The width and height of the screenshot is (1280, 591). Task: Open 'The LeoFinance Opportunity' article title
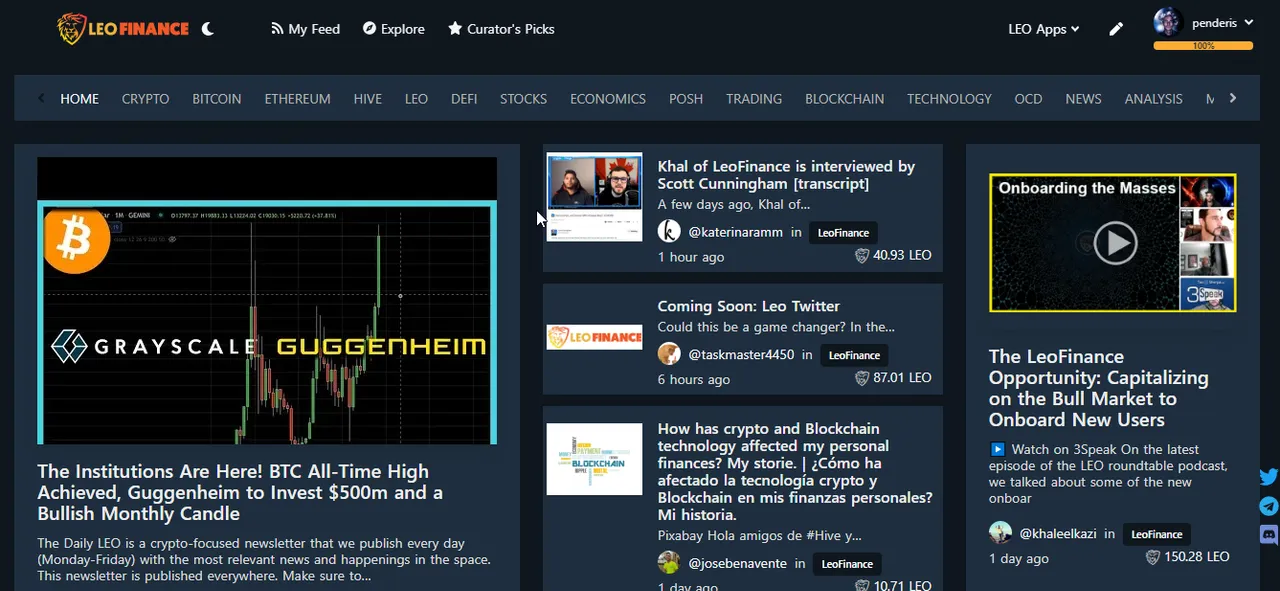pos(1099,388)
